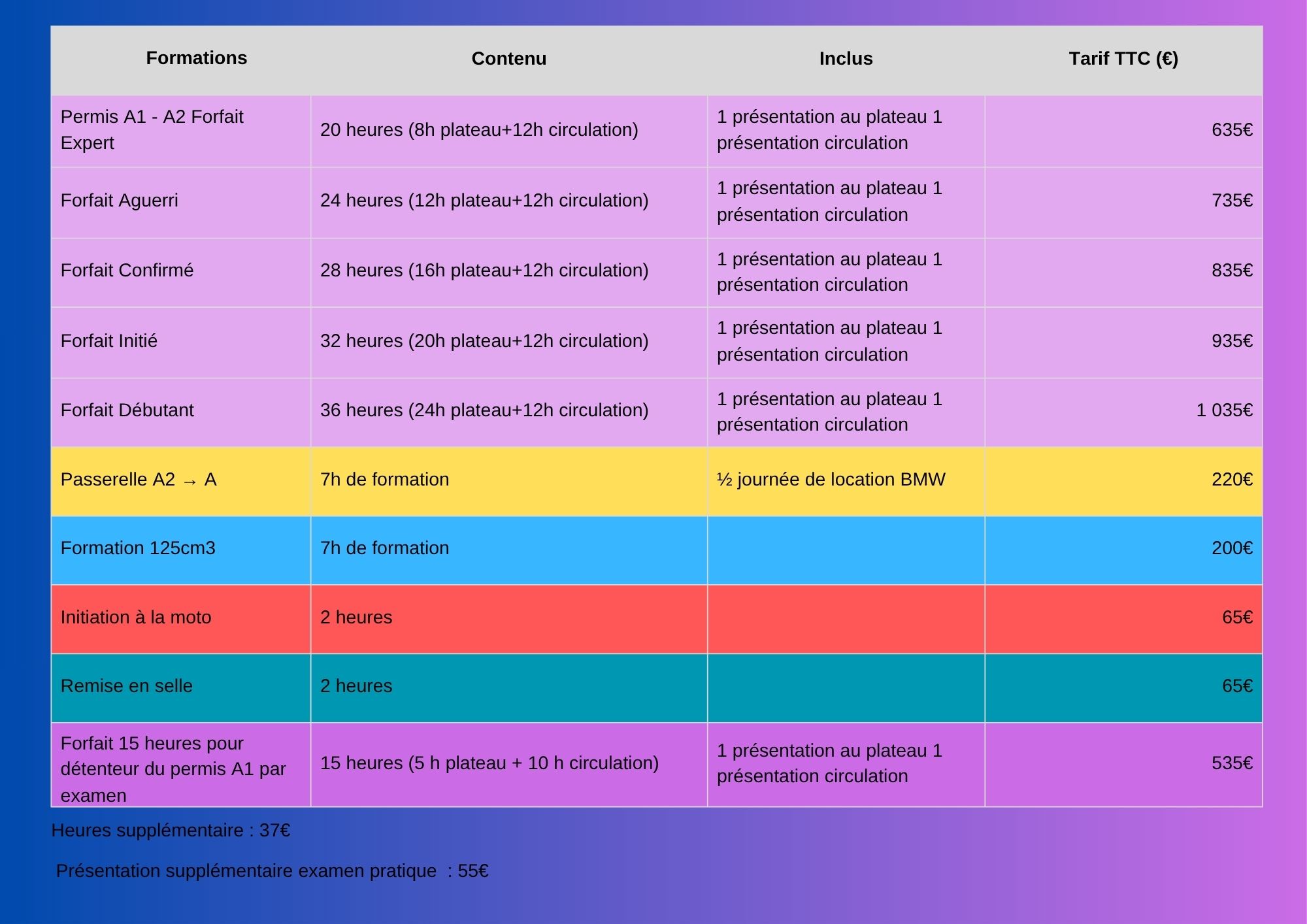Click the Forfait Débutant label
The image size is (1307, 924).
tap(127, 410)
